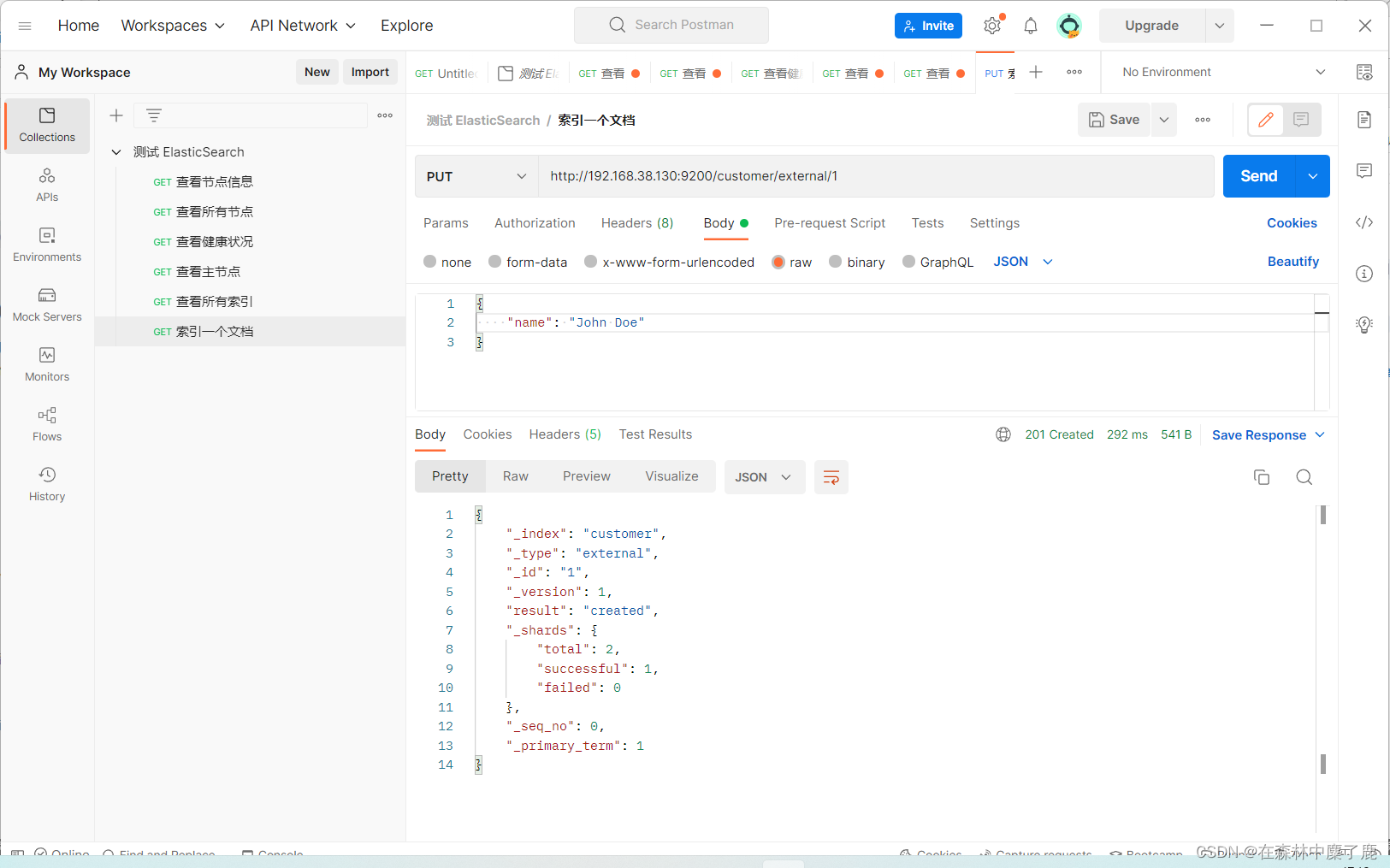Viewport: 1390px width, 868px height.
Task: Open the Collections sidebar panel
Action: click(x=47, y=126)
